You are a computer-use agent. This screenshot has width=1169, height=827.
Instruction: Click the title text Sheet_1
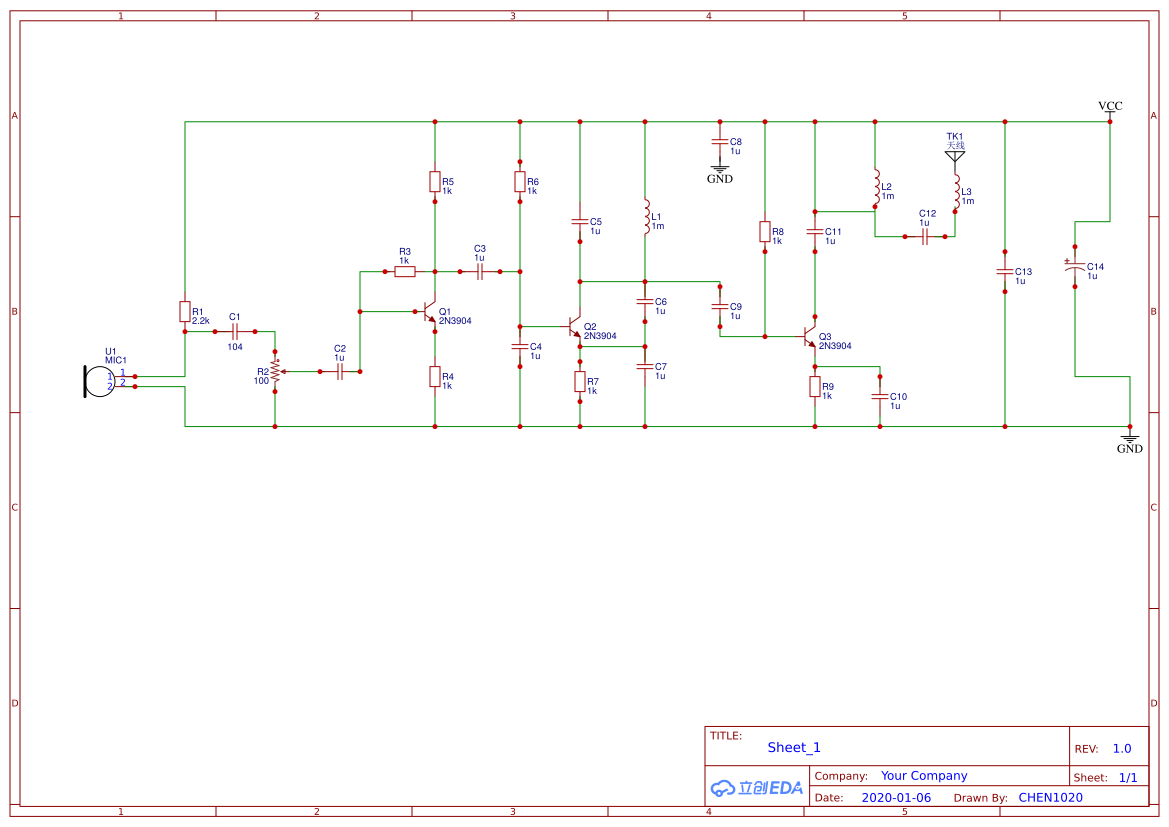coord(793,747)
